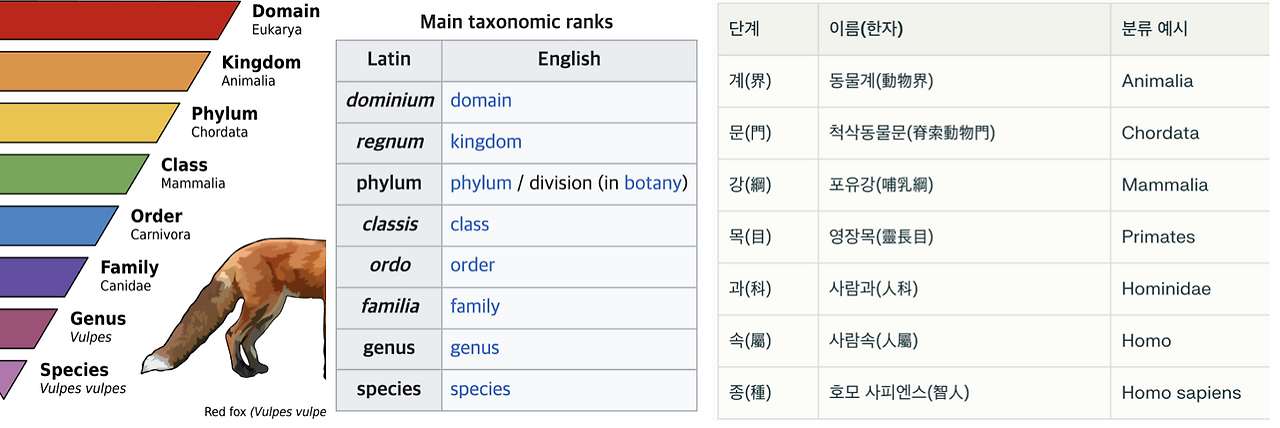Open the 'species' link
This screenshot has width=1280, height=428.
pos(480,389)
